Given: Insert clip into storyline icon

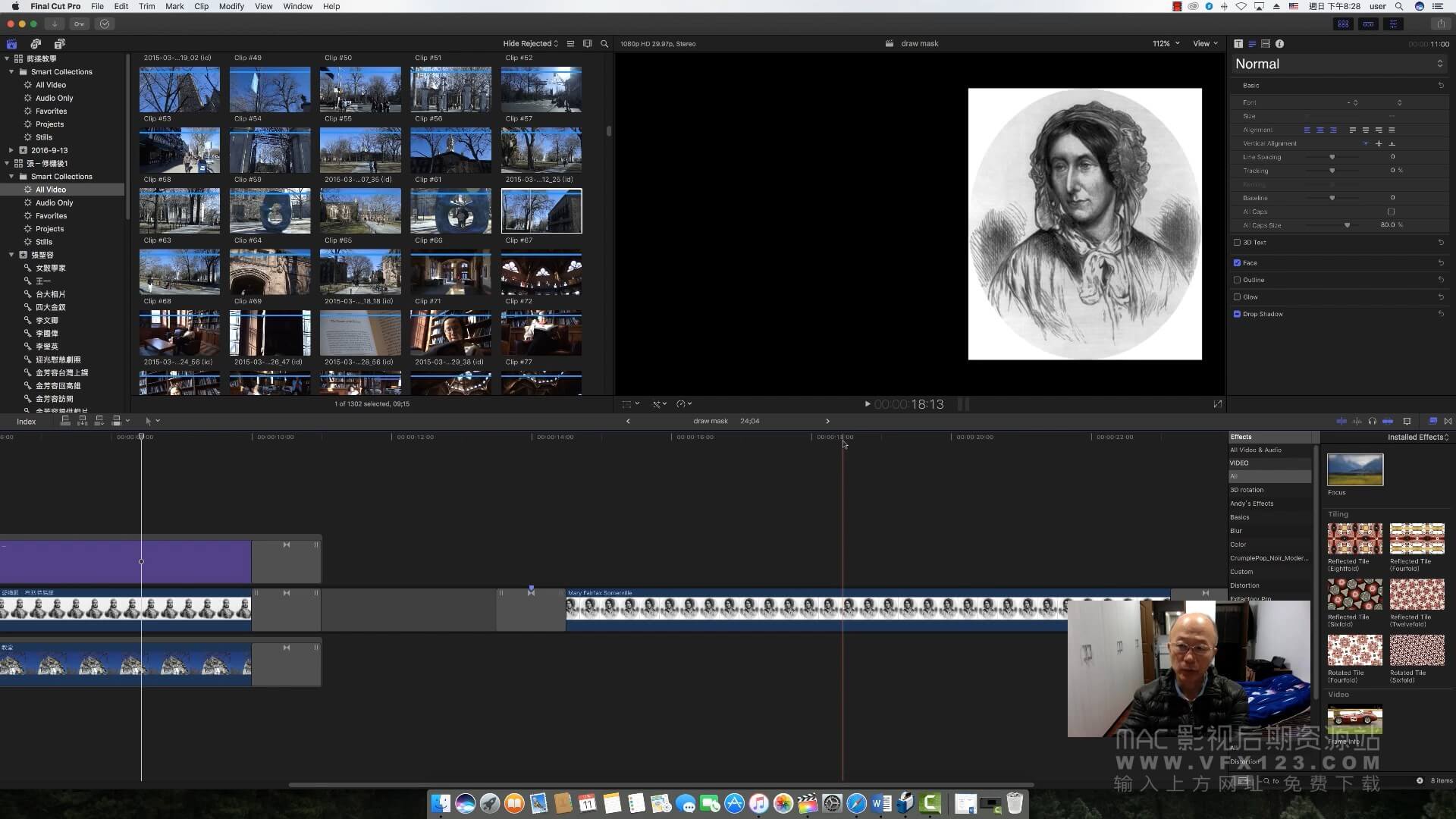Looking at the screenshot, I should pos(82,421).
